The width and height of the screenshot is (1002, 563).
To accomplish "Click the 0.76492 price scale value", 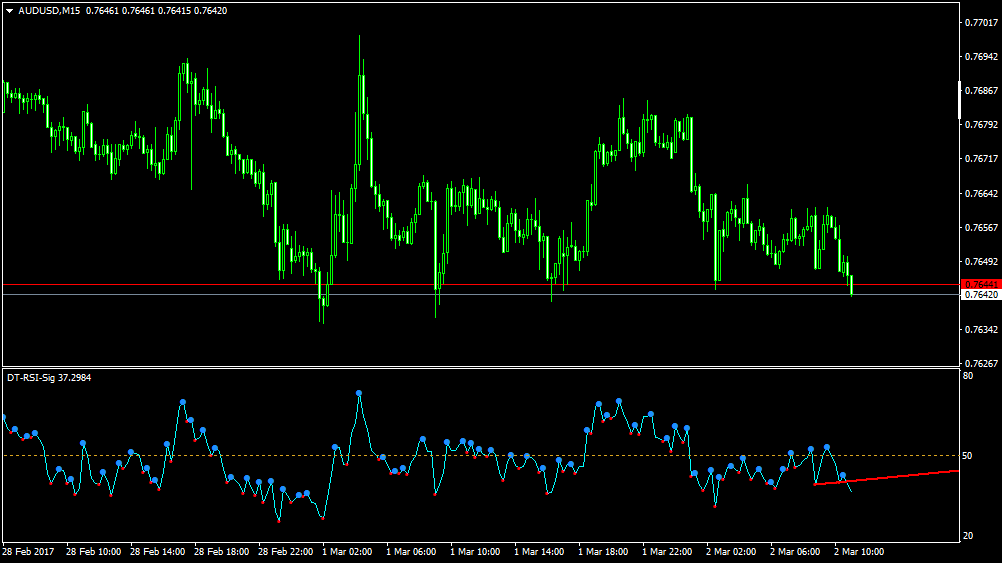I will point(981,261).
